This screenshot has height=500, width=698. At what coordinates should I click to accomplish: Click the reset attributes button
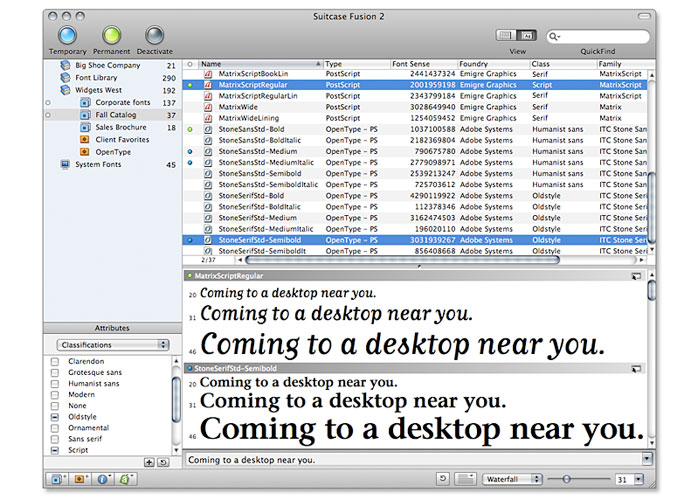[x=163, y=463]
